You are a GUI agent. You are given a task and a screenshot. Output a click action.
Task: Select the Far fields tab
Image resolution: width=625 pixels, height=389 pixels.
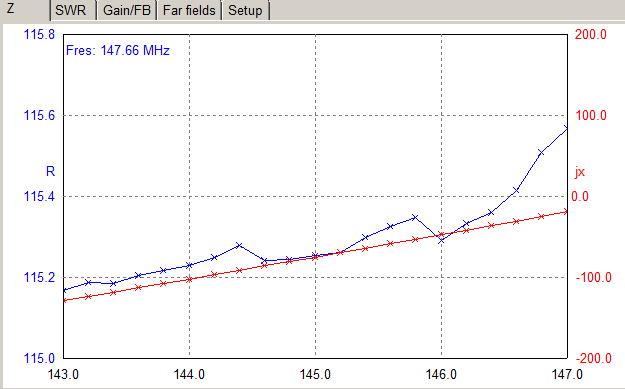pos(189,10)
